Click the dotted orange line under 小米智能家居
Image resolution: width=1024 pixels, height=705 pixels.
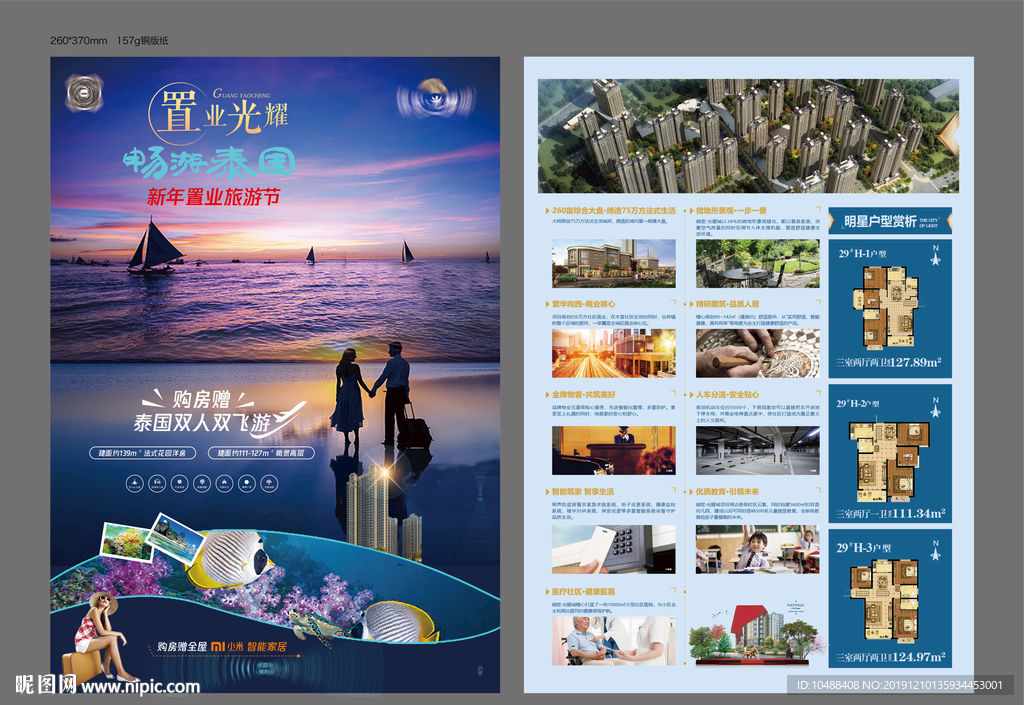[x=223, y=654]
